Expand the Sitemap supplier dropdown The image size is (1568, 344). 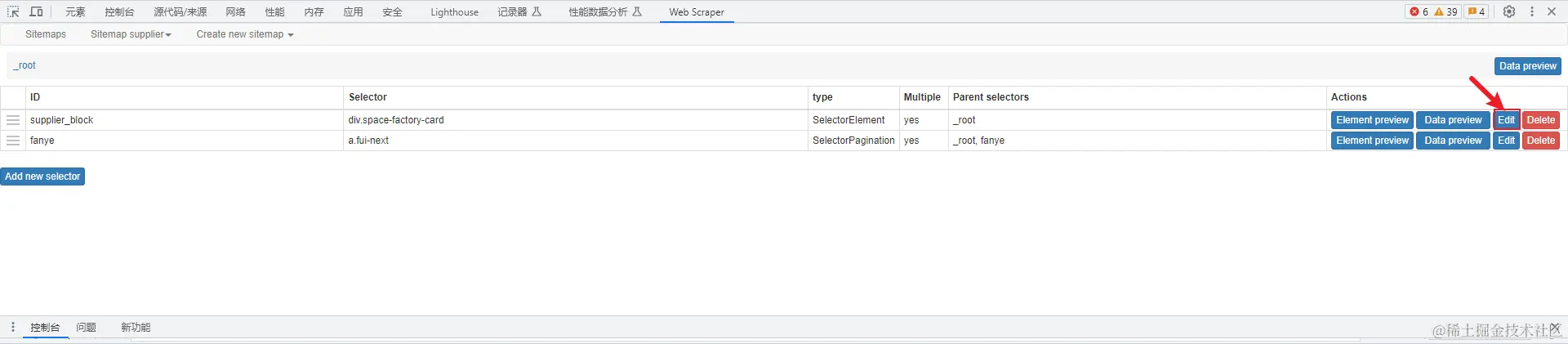click(131, 34)
